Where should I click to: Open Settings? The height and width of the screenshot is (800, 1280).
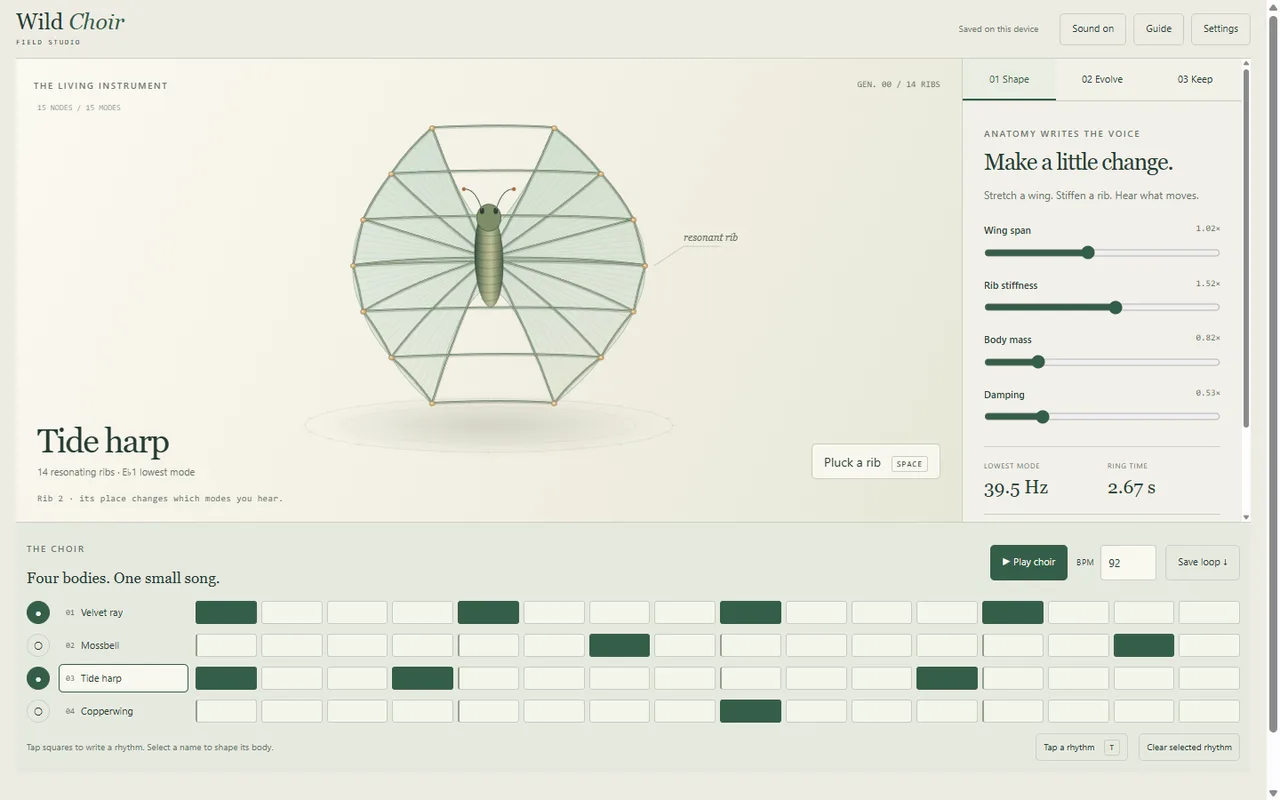tap(1221, 29)
